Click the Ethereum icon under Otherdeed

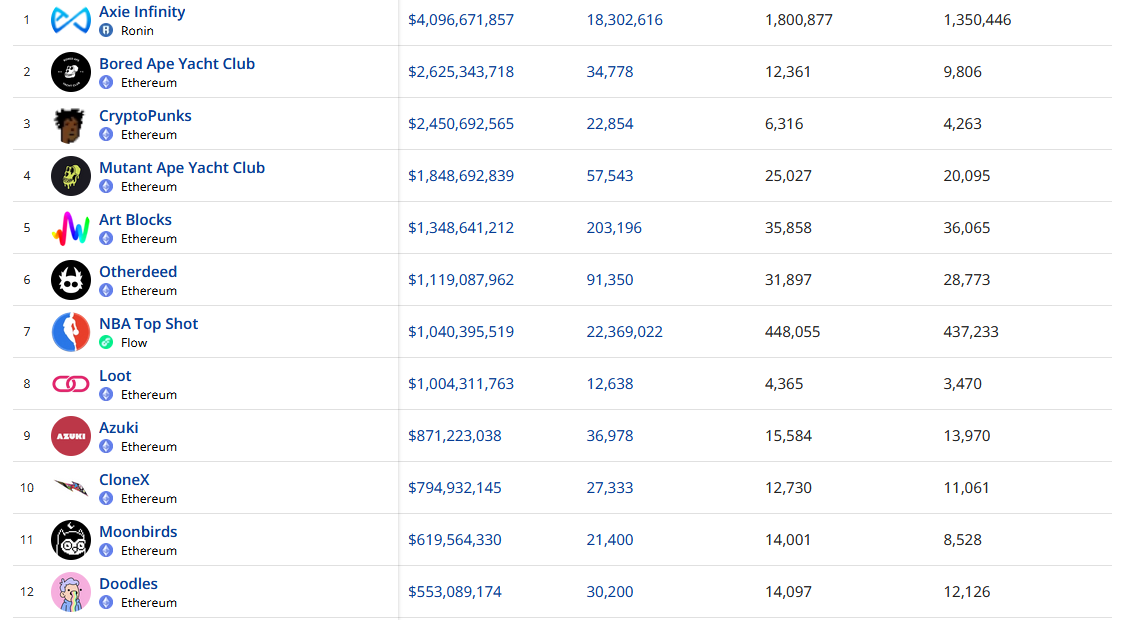click(x=106, y=291)
